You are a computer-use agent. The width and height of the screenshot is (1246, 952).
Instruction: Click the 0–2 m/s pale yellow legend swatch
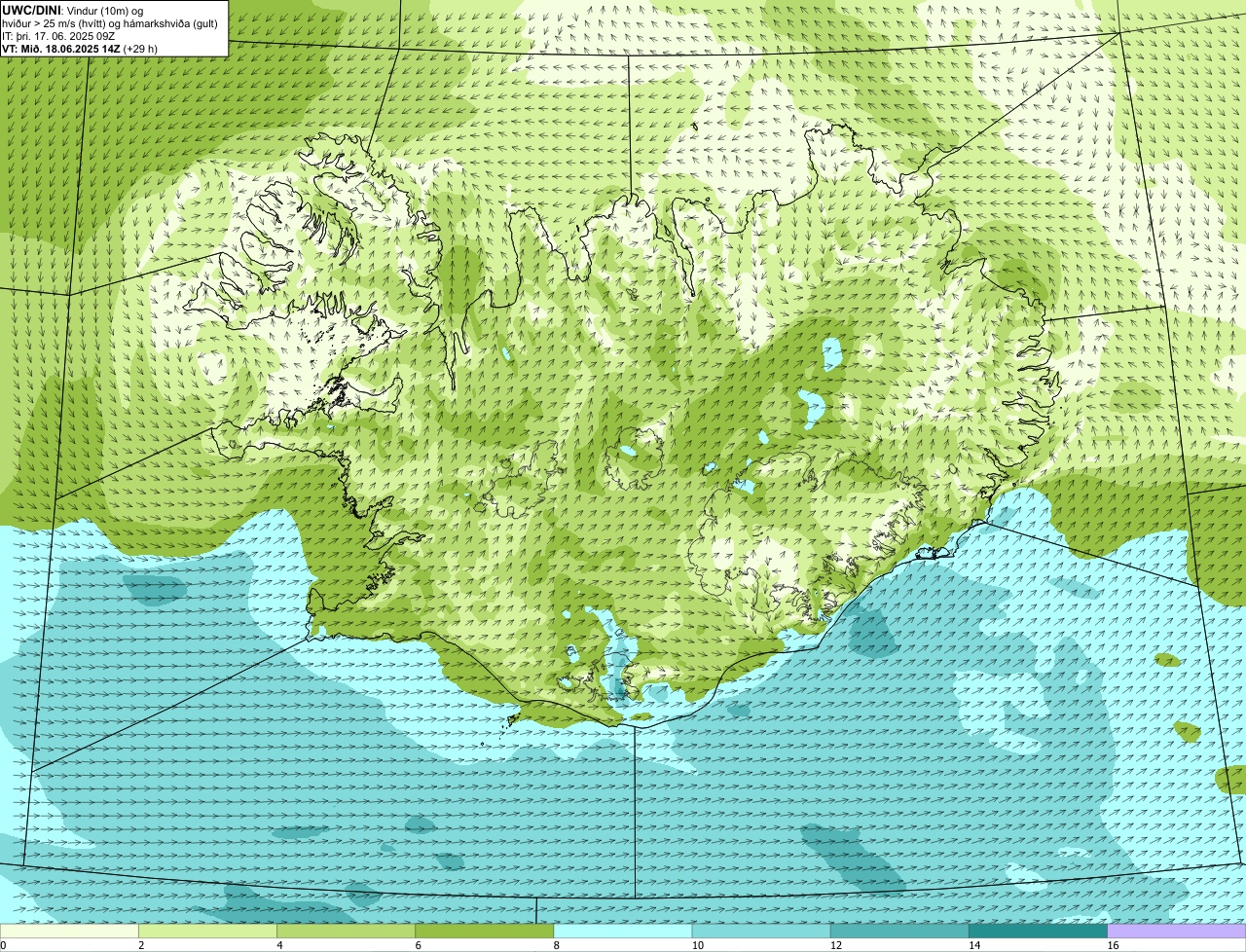pyautogui.click(x=69, y=931)
